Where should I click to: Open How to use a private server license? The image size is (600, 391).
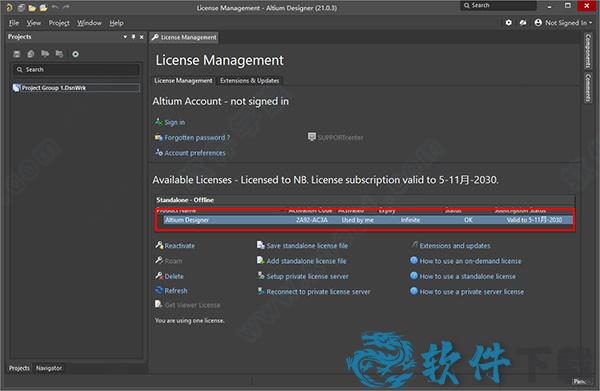472,292
